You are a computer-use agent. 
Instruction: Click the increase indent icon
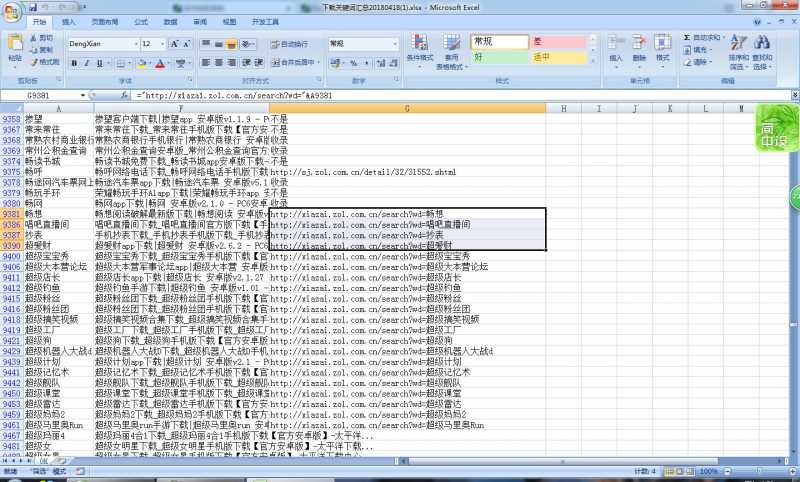pyautogui.click(x=259, y=62)
